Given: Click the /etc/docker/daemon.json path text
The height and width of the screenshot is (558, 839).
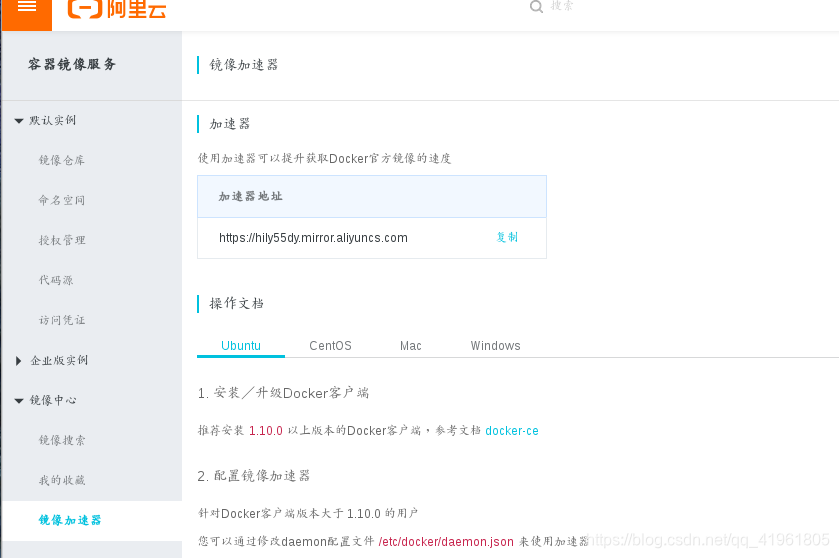Looking at the screenshot, I should pos(446,542).
